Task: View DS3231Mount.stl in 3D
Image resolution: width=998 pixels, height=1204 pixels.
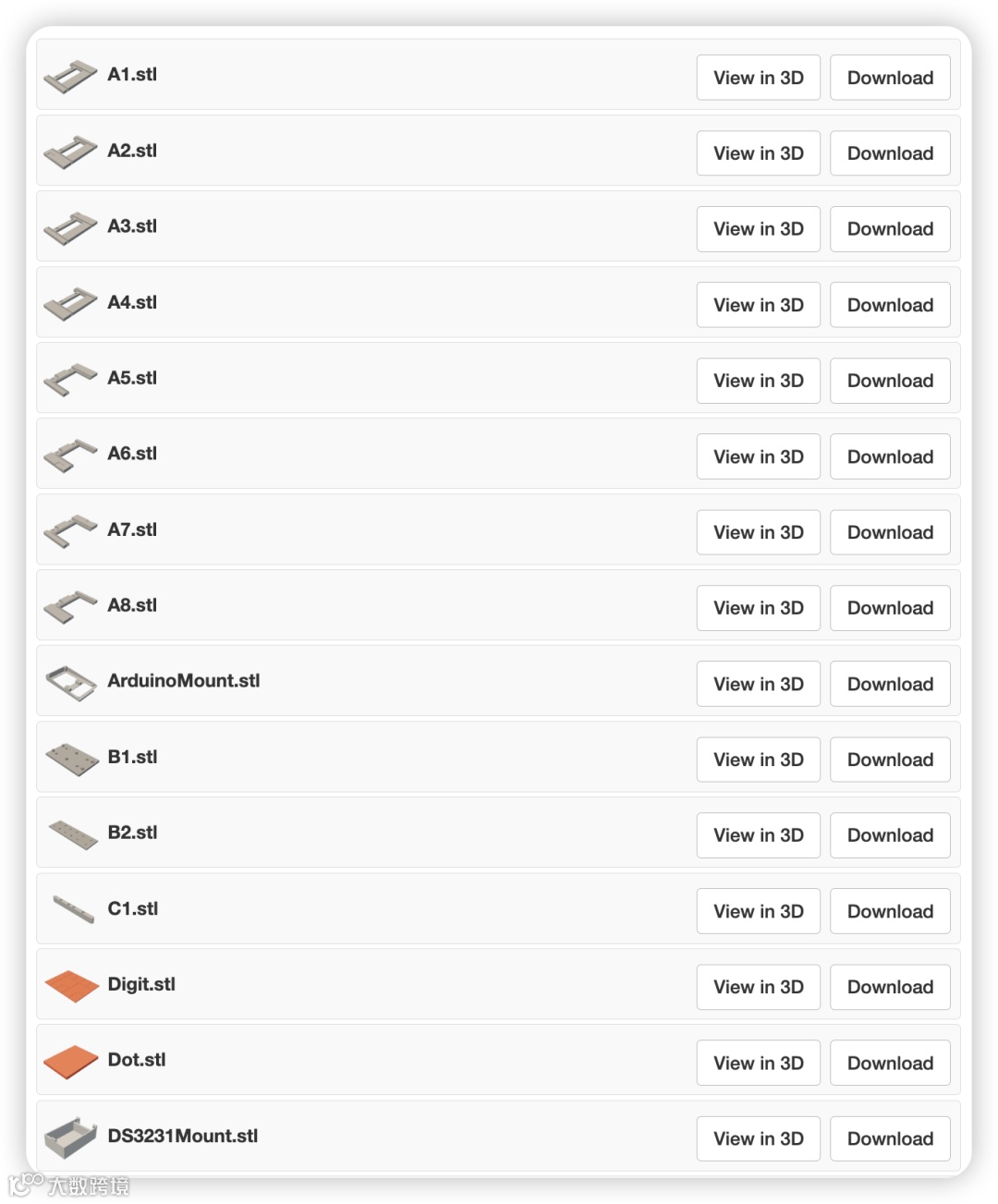Action: pyautogui.click(x=758, y=1138)
